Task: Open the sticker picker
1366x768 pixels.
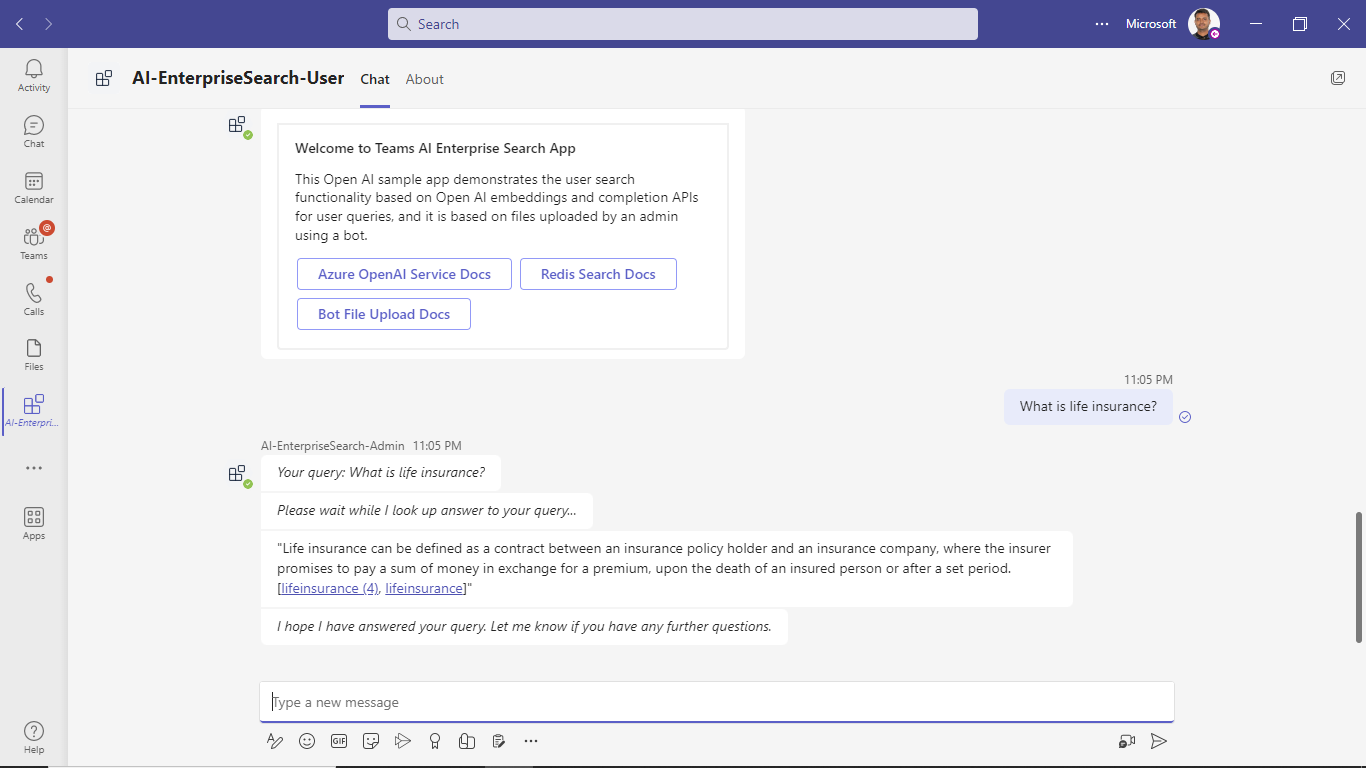Action: coord(371,741)
